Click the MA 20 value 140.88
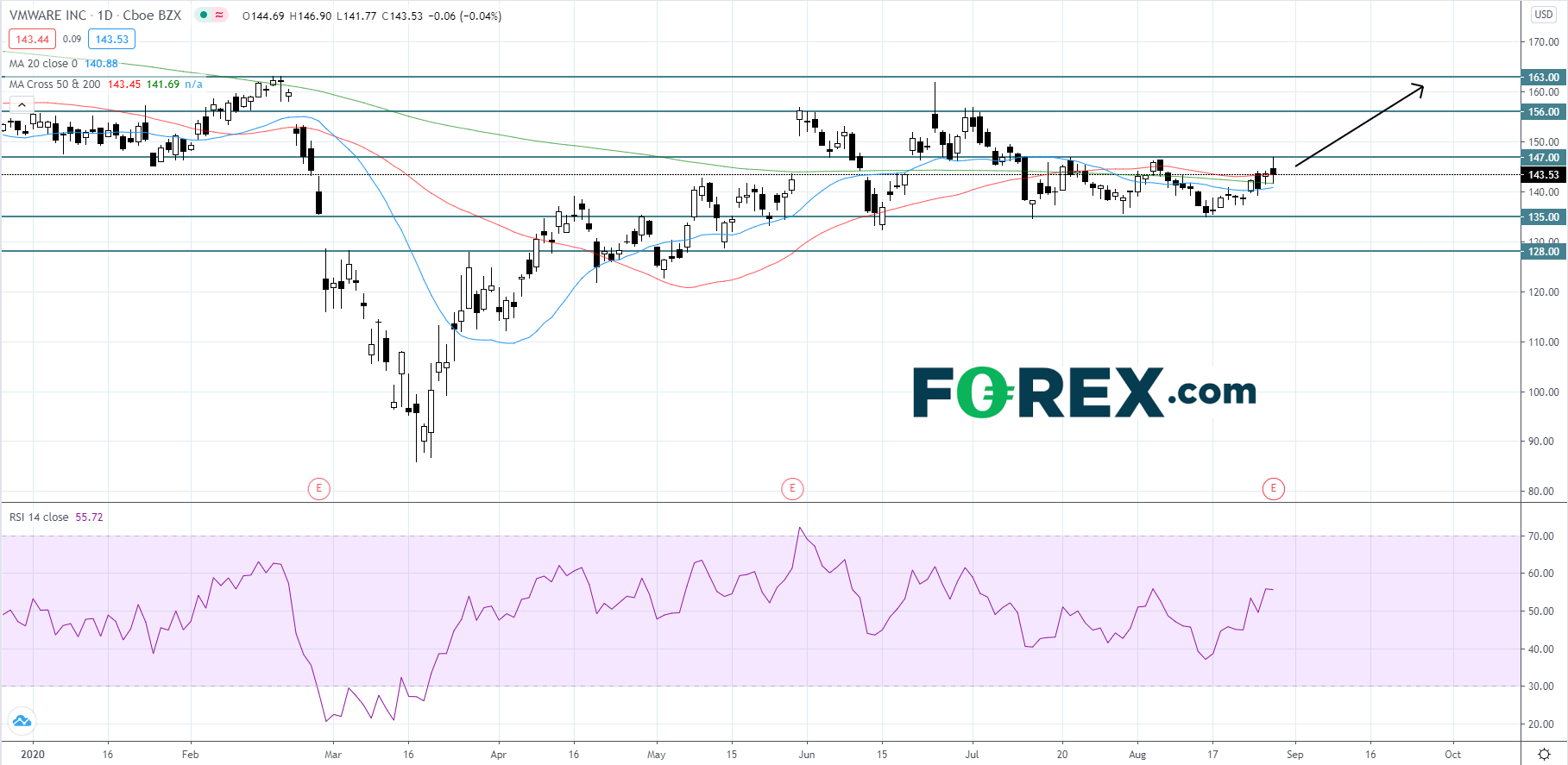Screen dimensions: 1568x765 point(101,64)
